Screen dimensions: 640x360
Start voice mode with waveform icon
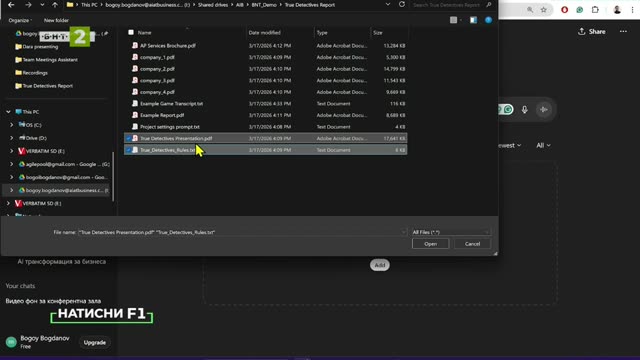click(544, 109)
